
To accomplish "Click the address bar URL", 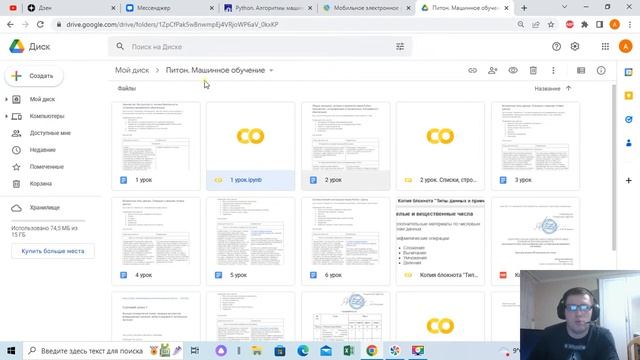I will coord(172,24).
